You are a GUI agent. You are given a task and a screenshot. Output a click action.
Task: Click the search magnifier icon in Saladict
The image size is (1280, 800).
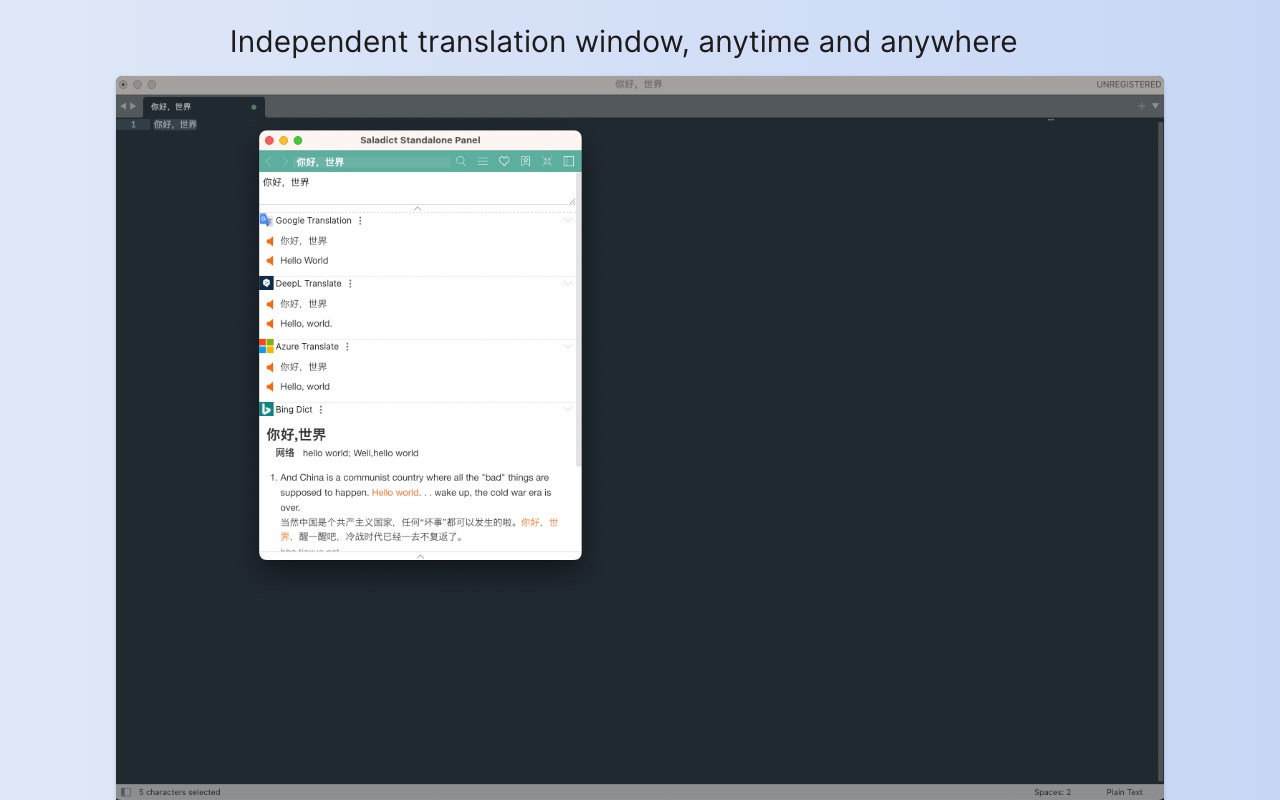coord(461,161)
